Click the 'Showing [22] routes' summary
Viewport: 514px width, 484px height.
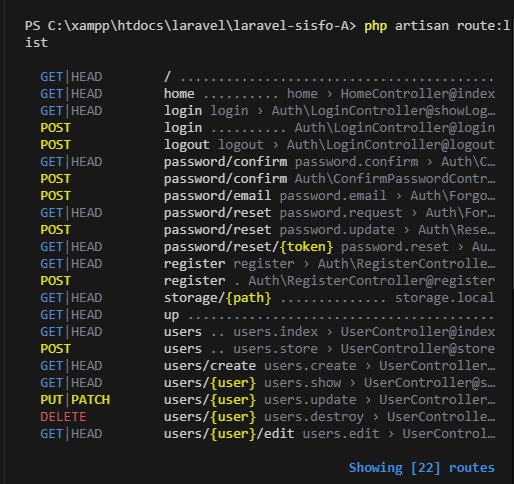pyautogui.click(x=422, y=468)
